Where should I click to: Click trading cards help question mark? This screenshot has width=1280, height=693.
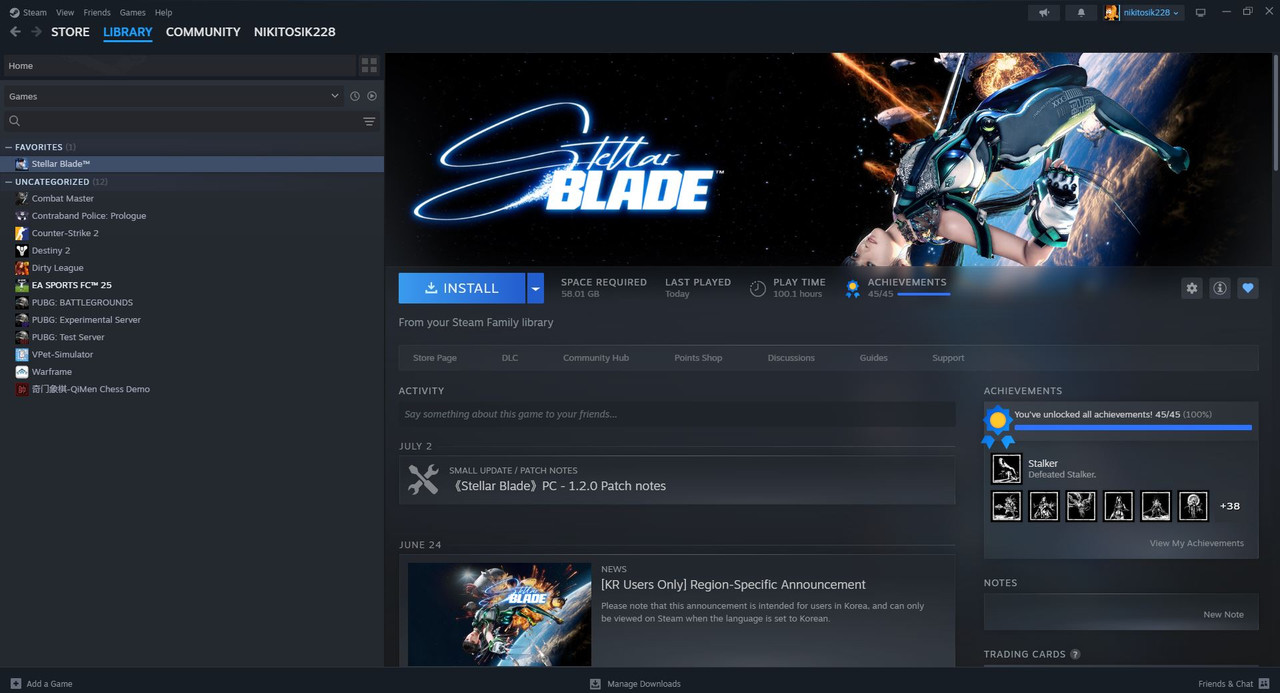[1075, 654]
